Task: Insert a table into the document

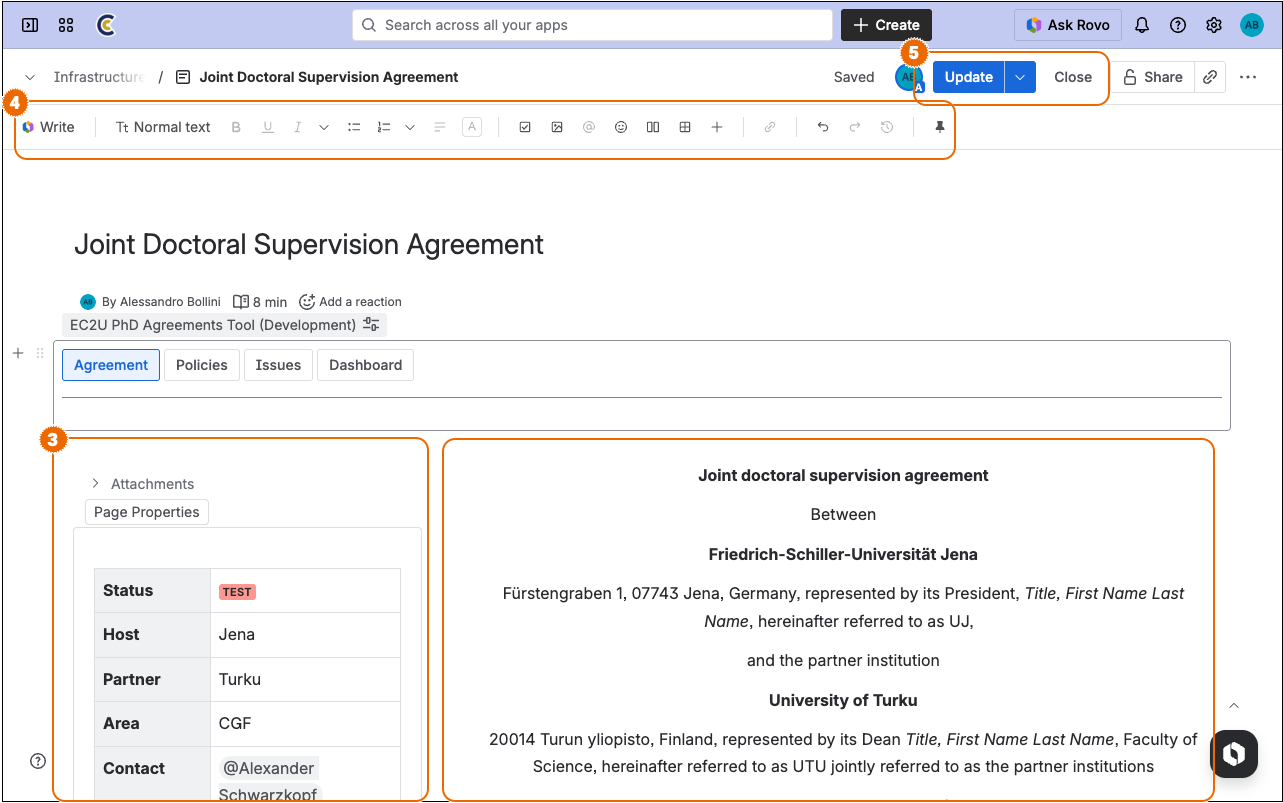Action: pos(684,127)
